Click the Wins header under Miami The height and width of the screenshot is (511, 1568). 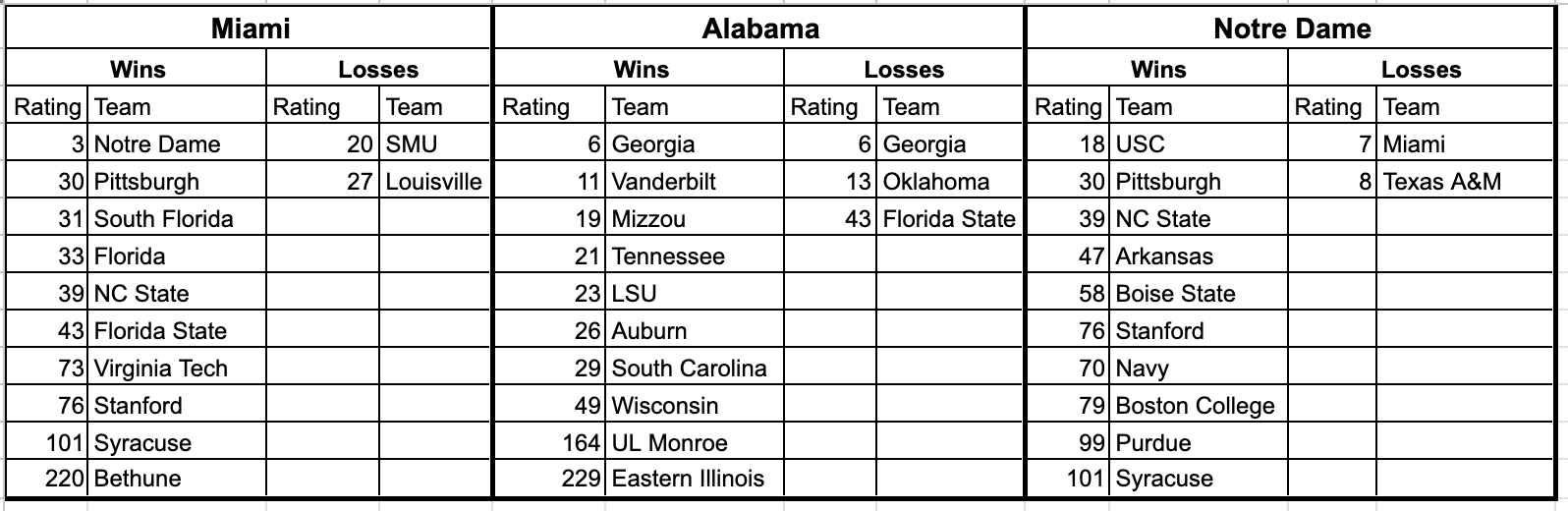pos(138,70)
